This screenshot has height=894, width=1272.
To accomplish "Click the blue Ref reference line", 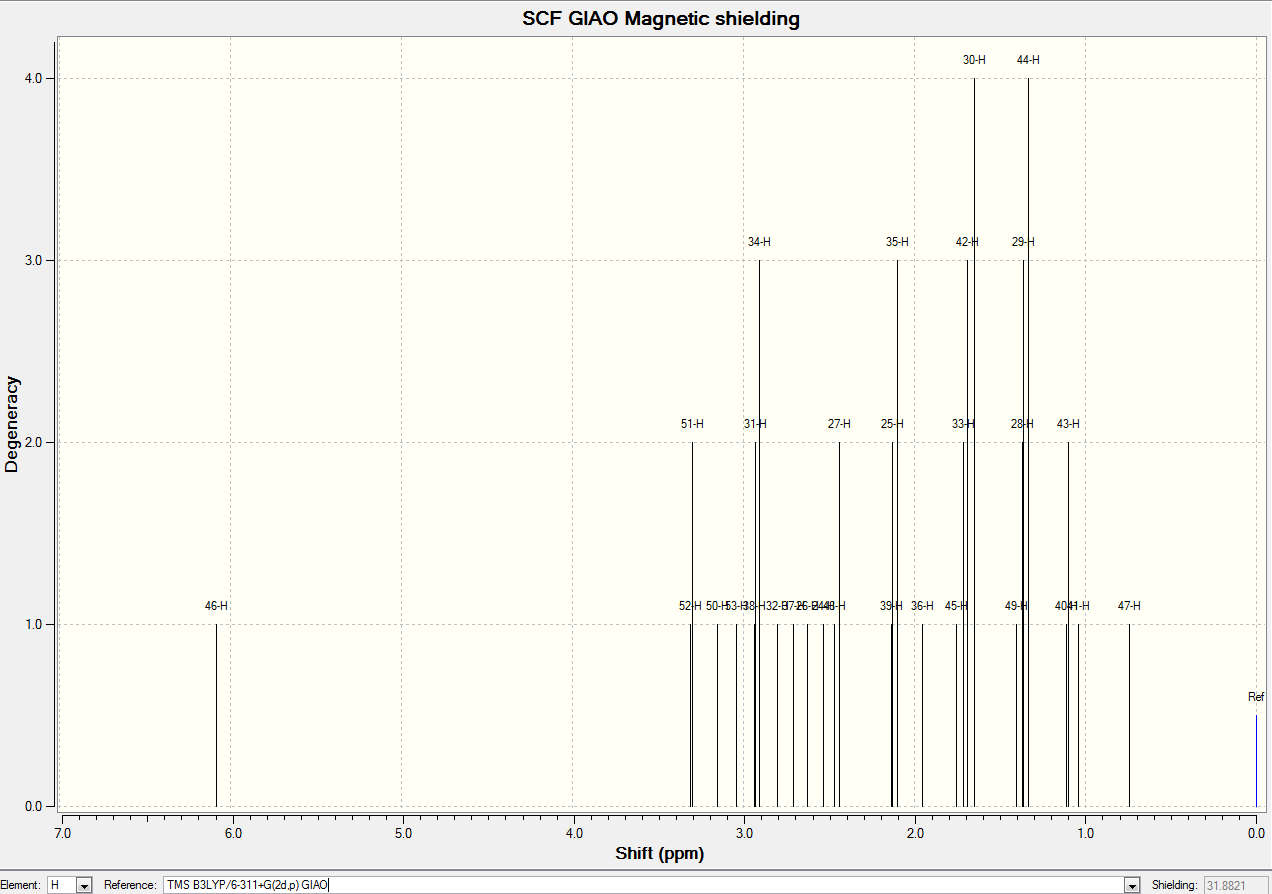I will [1256, 760].
